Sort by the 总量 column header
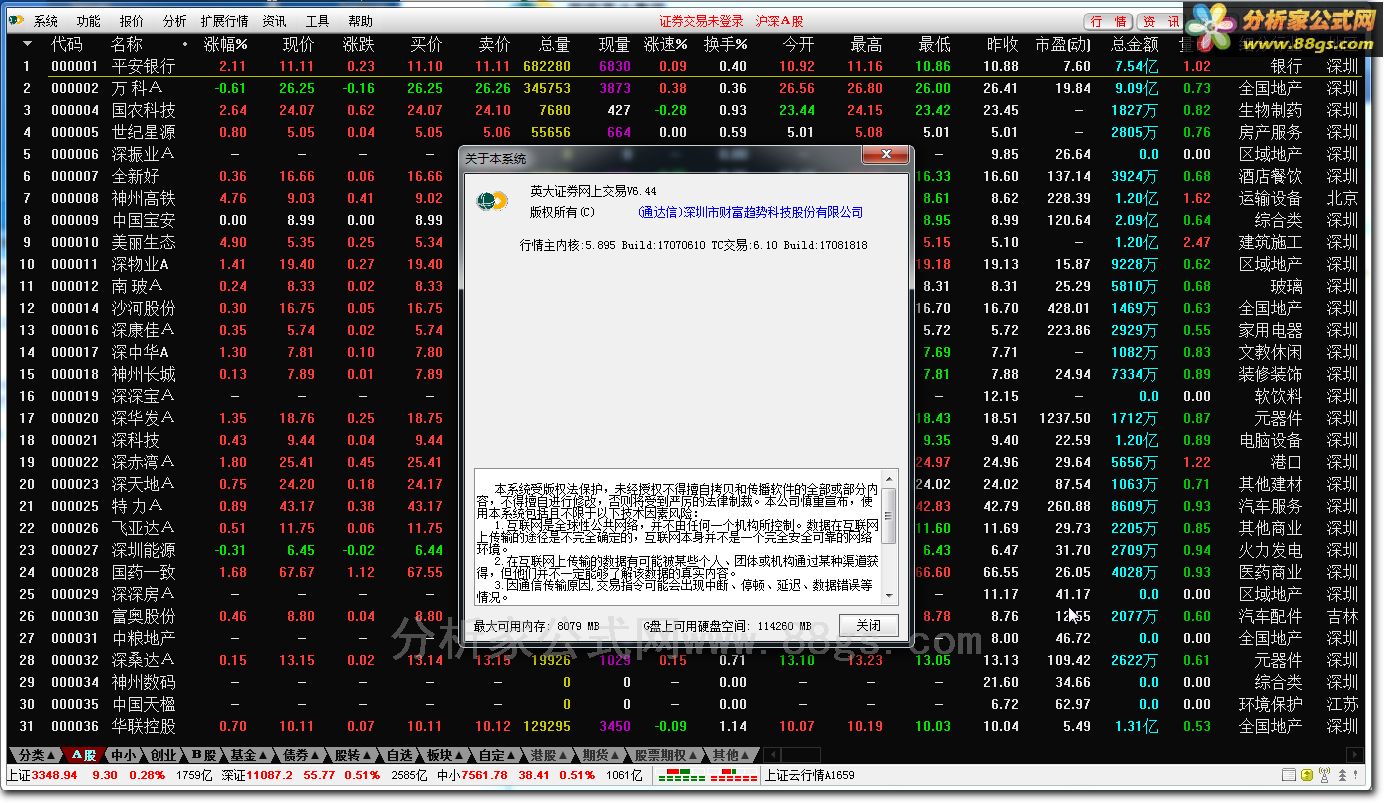Image resolution: width=1385 pixels, height=803 pixels. point(554,44)
